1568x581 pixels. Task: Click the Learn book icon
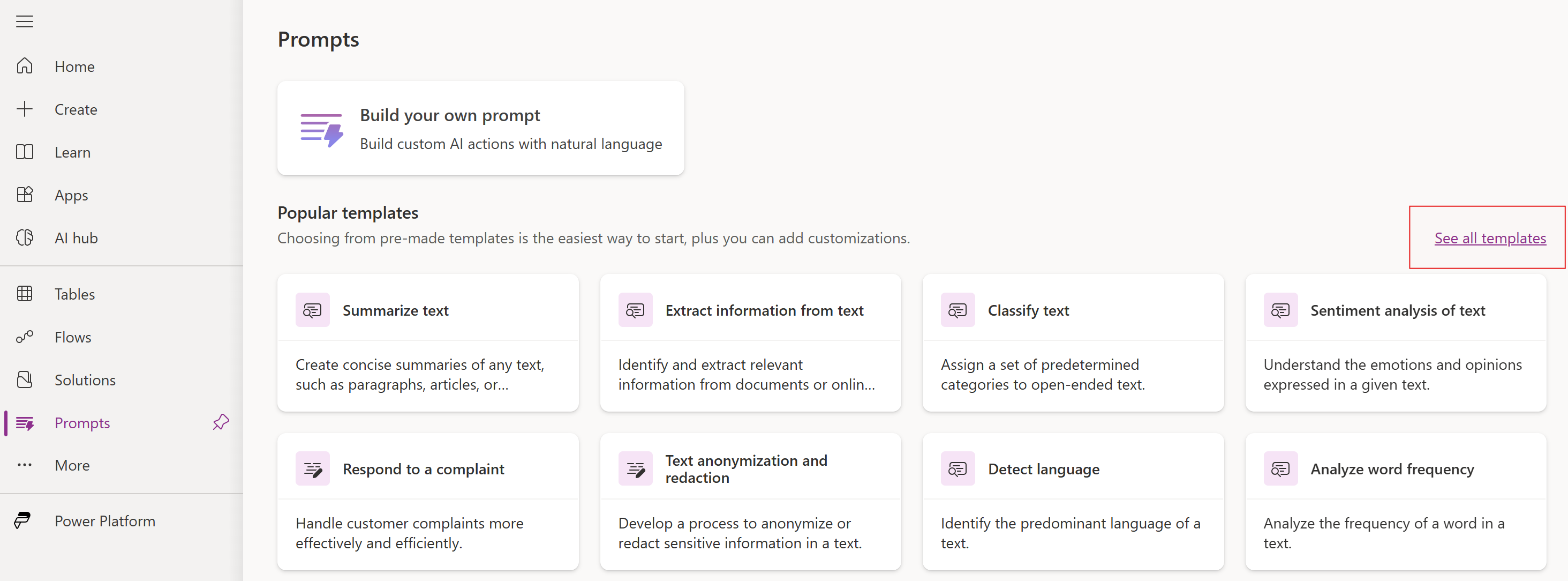pyautogui.click(x=24, y=152)
